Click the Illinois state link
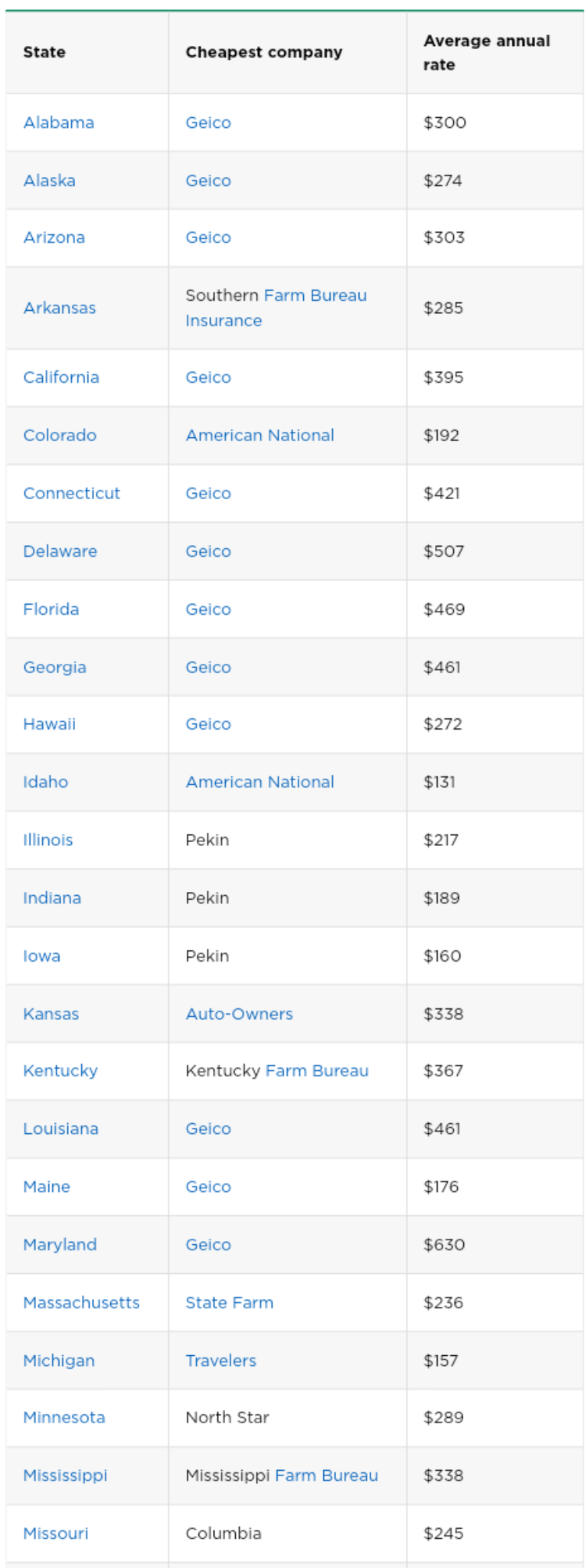 47,840
